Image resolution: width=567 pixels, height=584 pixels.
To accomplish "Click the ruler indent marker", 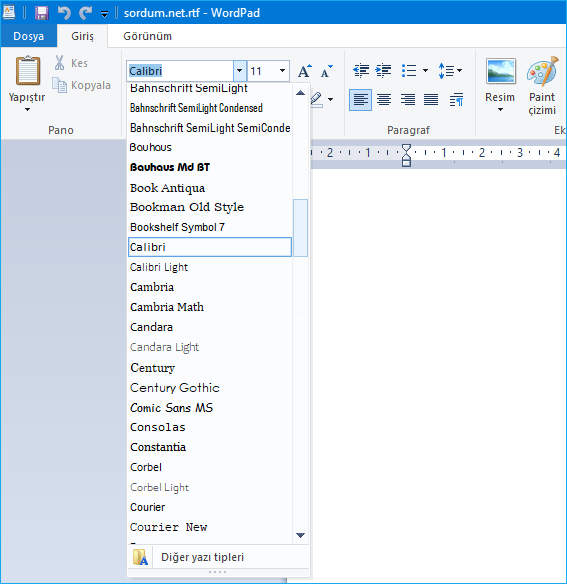I will coord(406,155).
